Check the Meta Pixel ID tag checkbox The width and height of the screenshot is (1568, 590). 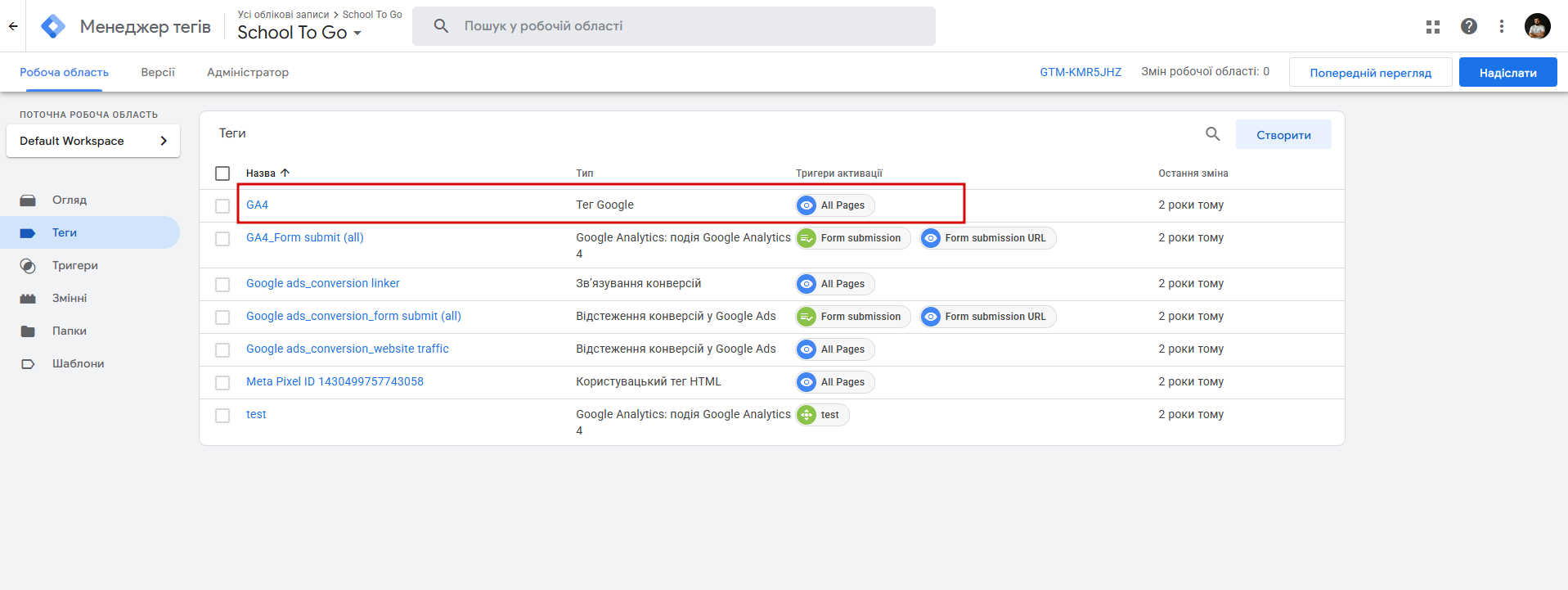point(222,383)
